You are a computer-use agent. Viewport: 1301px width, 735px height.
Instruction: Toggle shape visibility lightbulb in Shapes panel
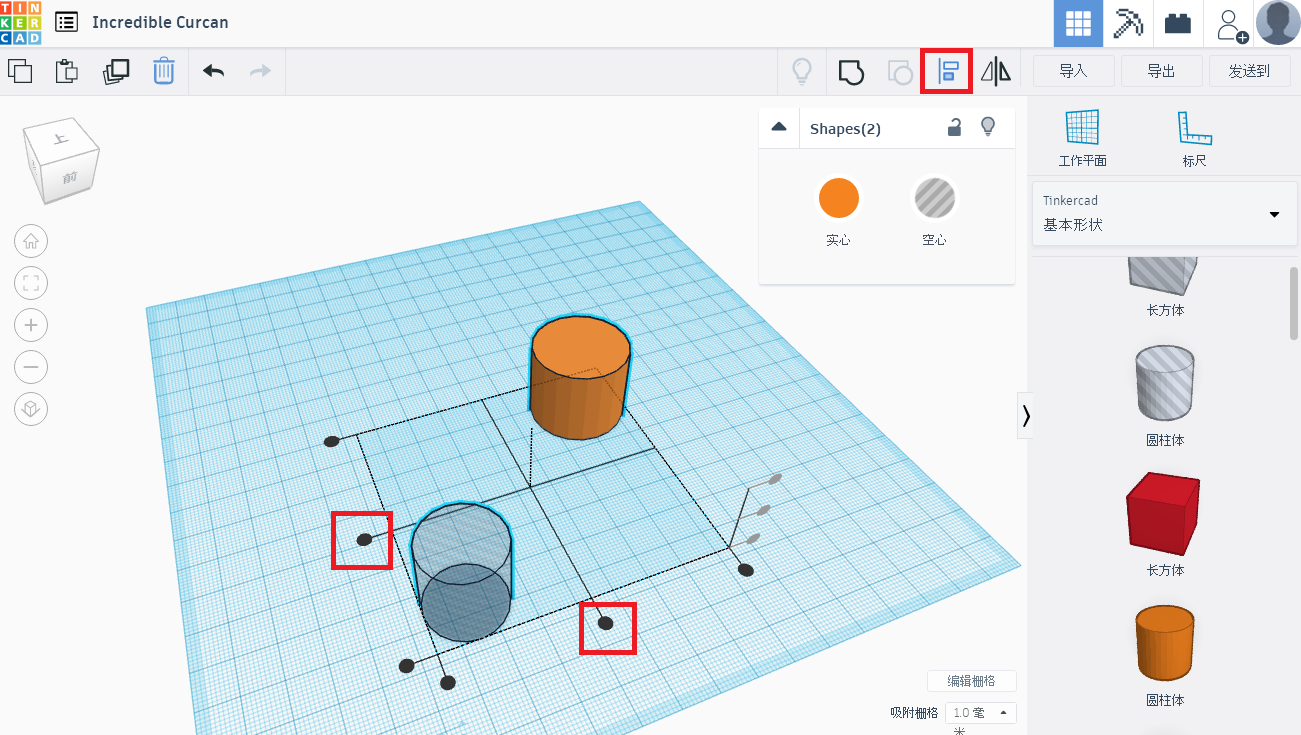988,127
